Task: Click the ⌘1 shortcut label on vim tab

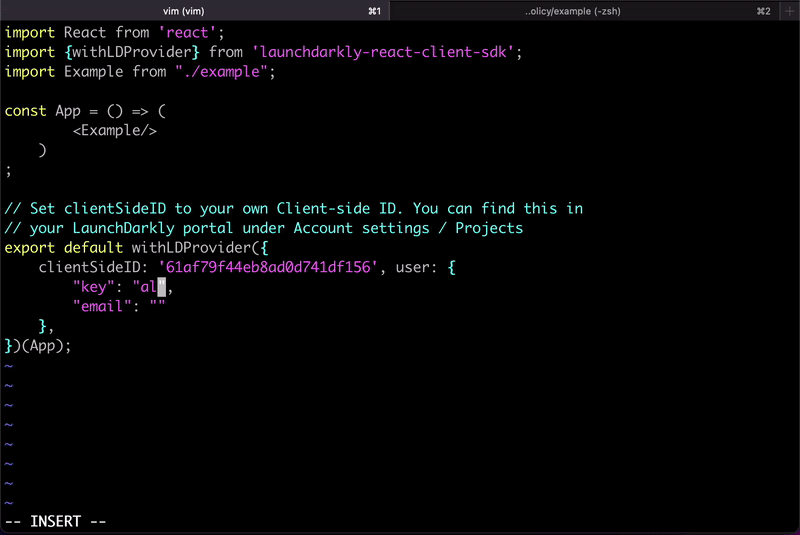Action: click(374, 11)
